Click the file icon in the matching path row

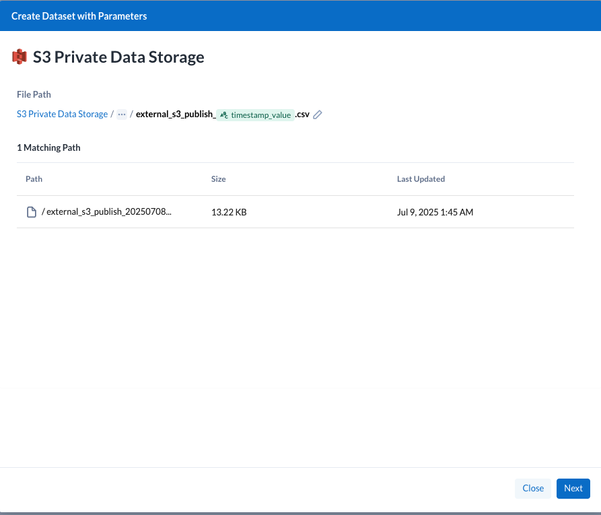[x=32, y=212]
